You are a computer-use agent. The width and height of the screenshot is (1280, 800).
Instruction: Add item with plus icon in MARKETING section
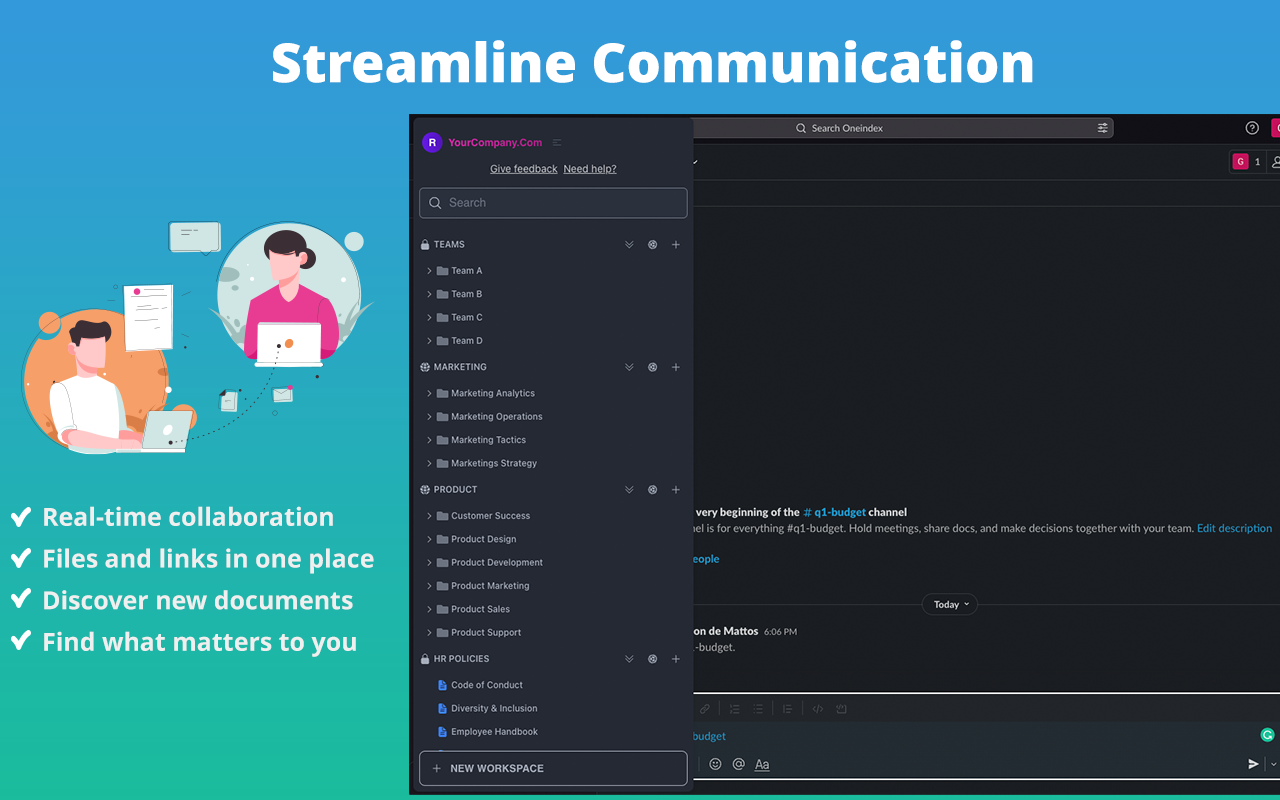coord(676,367)
